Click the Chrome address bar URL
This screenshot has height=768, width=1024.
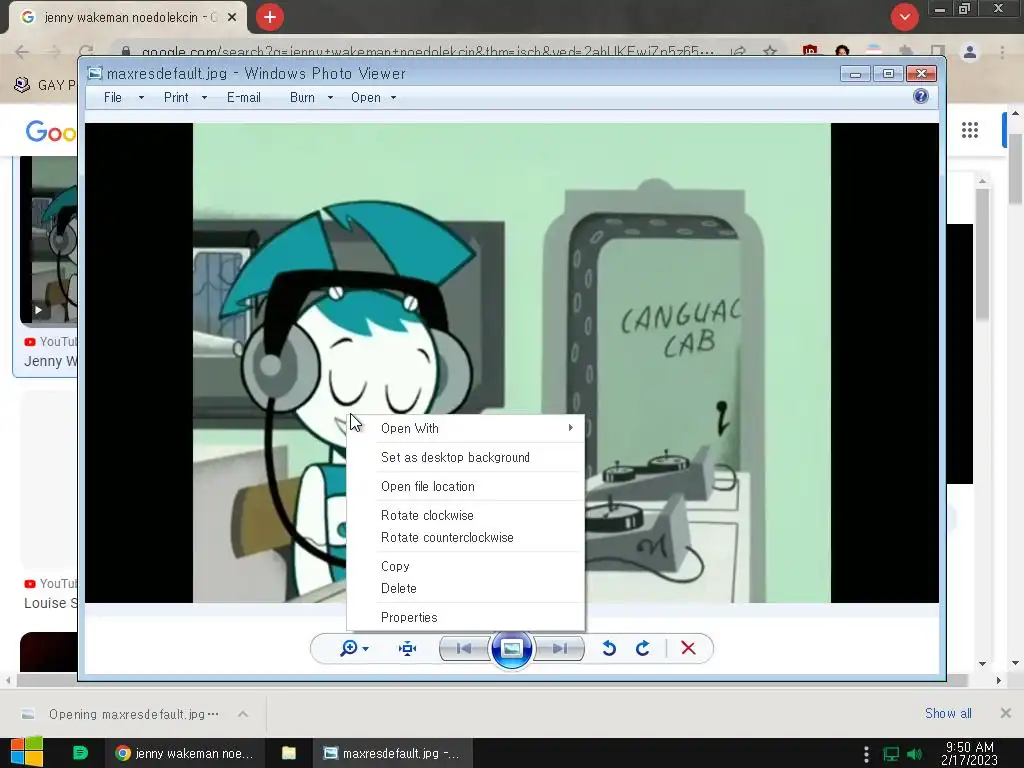pos(428,52)
